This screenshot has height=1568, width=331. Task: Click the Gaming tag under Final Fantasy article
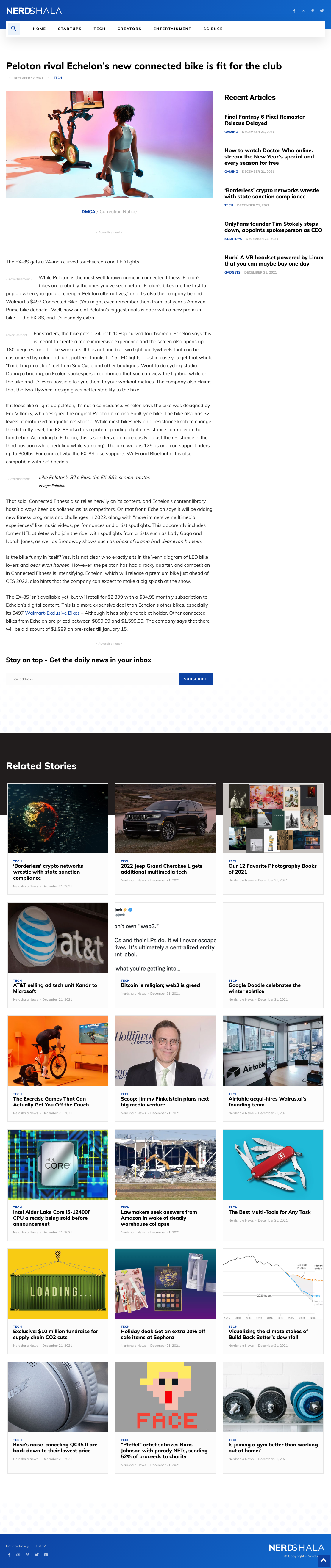pyautogui.click(x=231, y=131)
